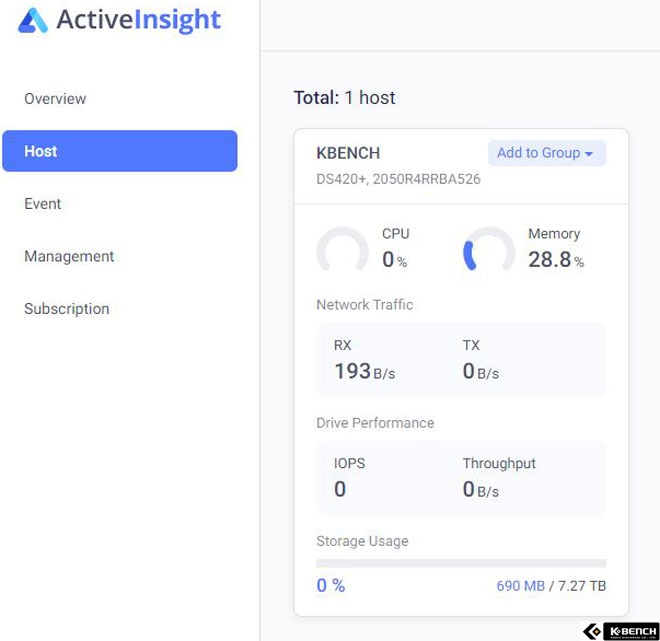
Task: Open the KBENCH host name
Action: point(348,153)
